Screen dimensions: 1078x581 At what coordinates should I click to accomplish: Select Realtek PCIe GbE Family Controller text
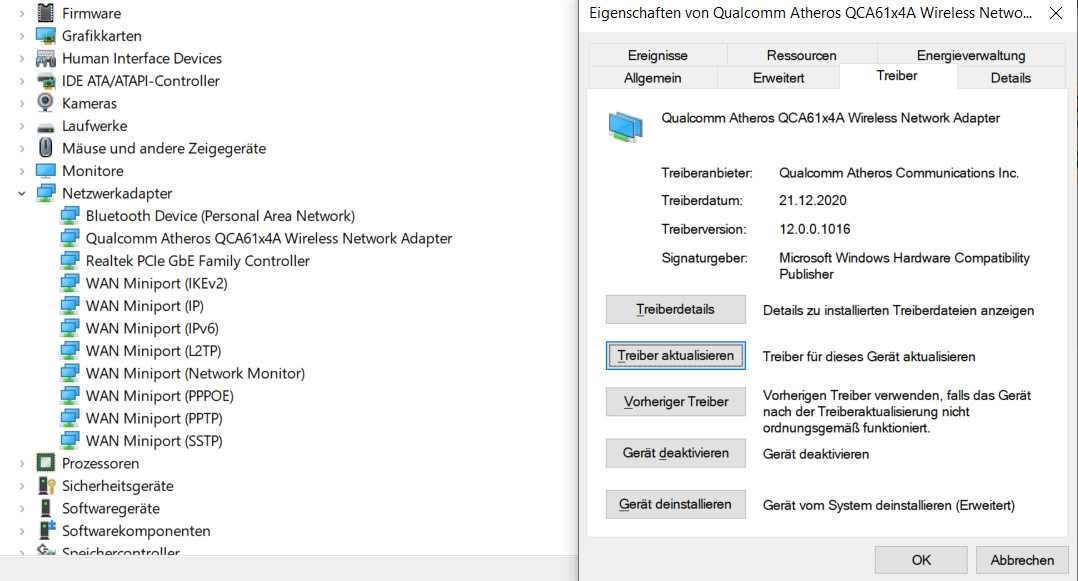click(x=197, y=261)
